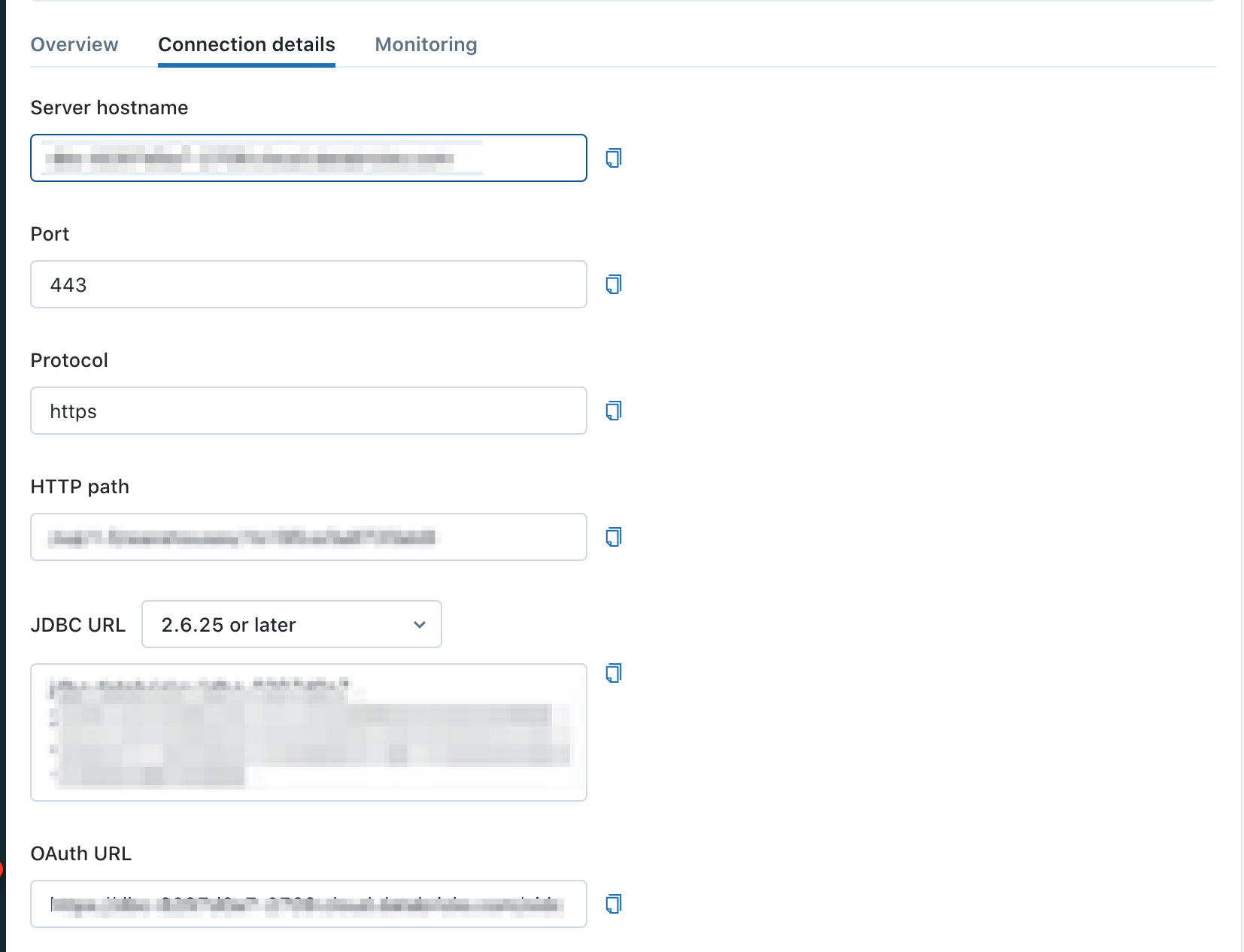Screen dimensions: 1244x952
Task: Copy the JDBC URL string
Action: point(614,673)
